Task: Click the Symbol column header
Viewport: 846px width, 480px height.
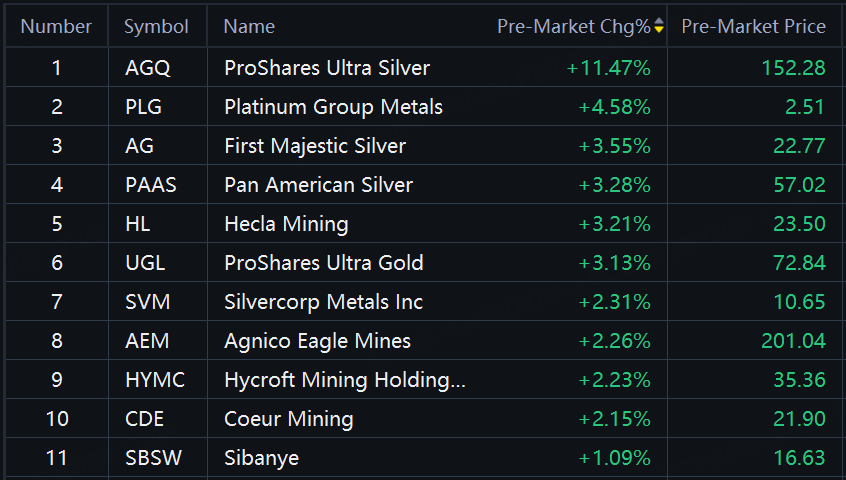Action: (x=156, y=27)
